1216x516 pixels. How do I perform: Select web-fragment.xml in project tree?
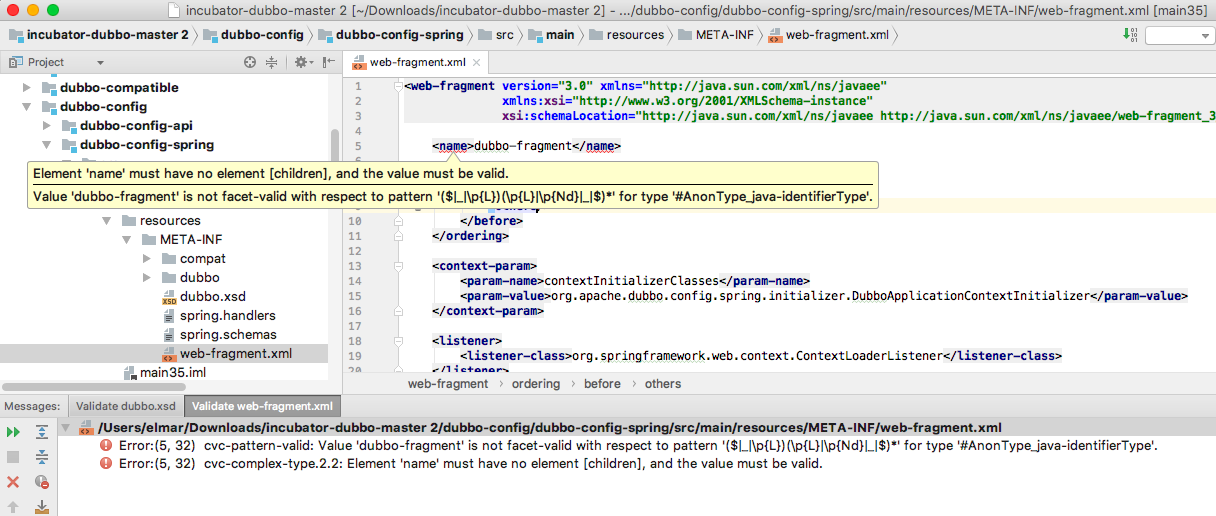(235, 353)
